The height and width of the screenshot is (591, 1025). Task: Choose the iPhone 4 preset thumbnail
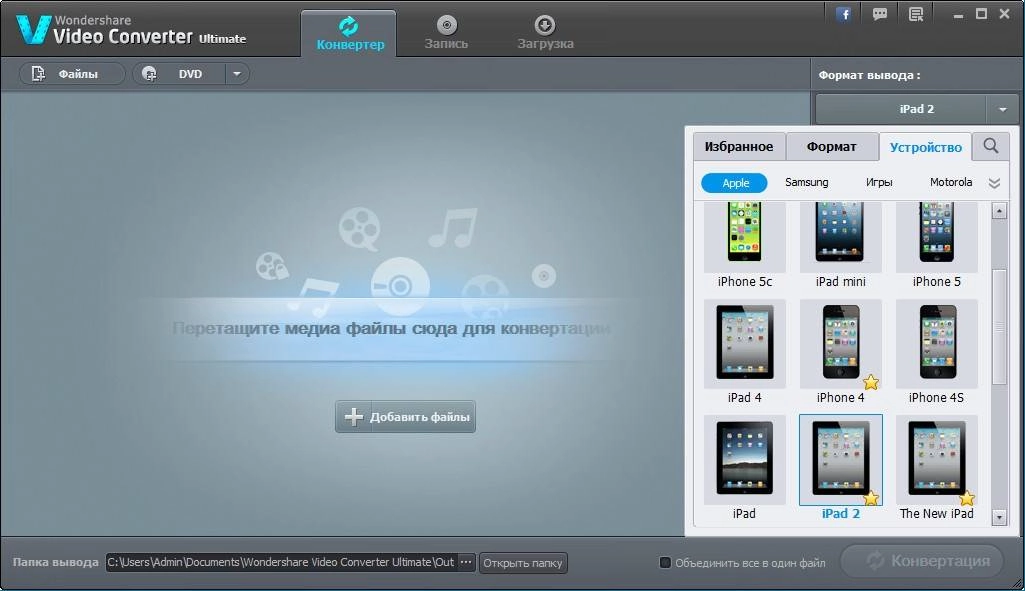click(841, 342)
